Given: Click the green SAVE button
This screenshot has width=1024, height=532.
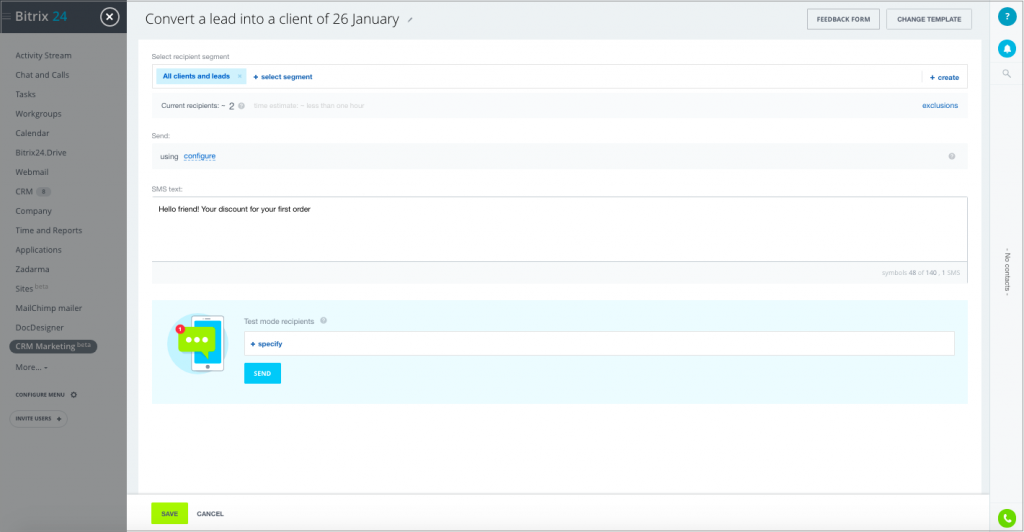Looking at the screenshot, I should click(x=169, y=513).
